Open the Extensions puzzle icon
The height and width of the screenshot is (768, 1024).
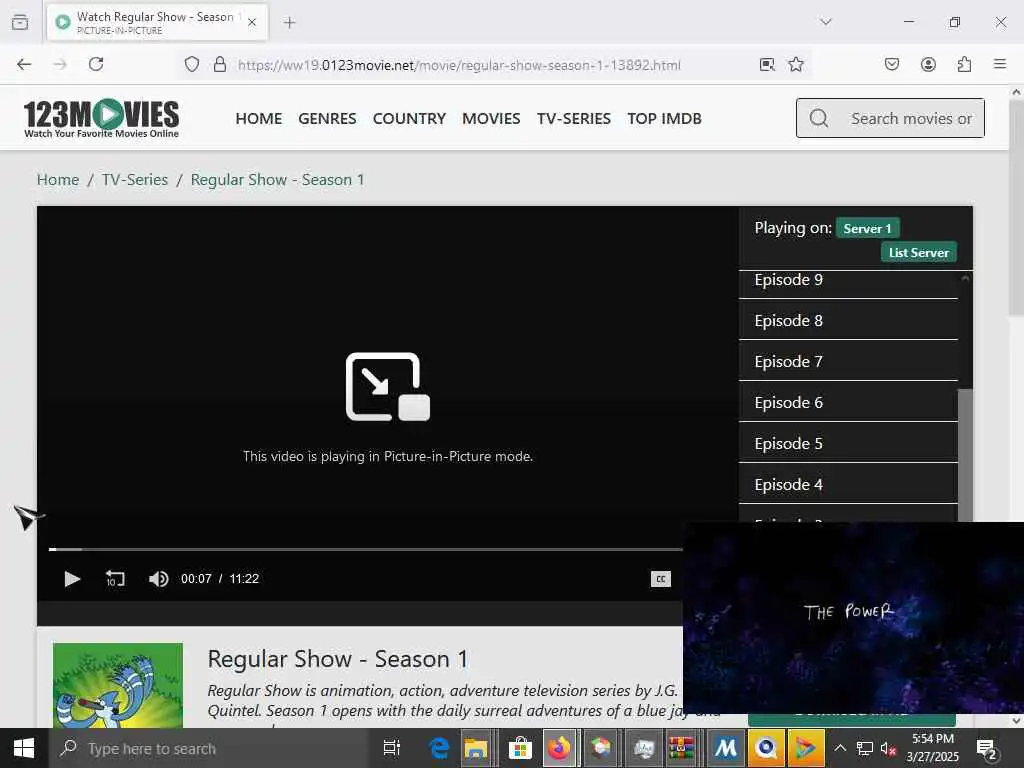click(x=964, y=64)
